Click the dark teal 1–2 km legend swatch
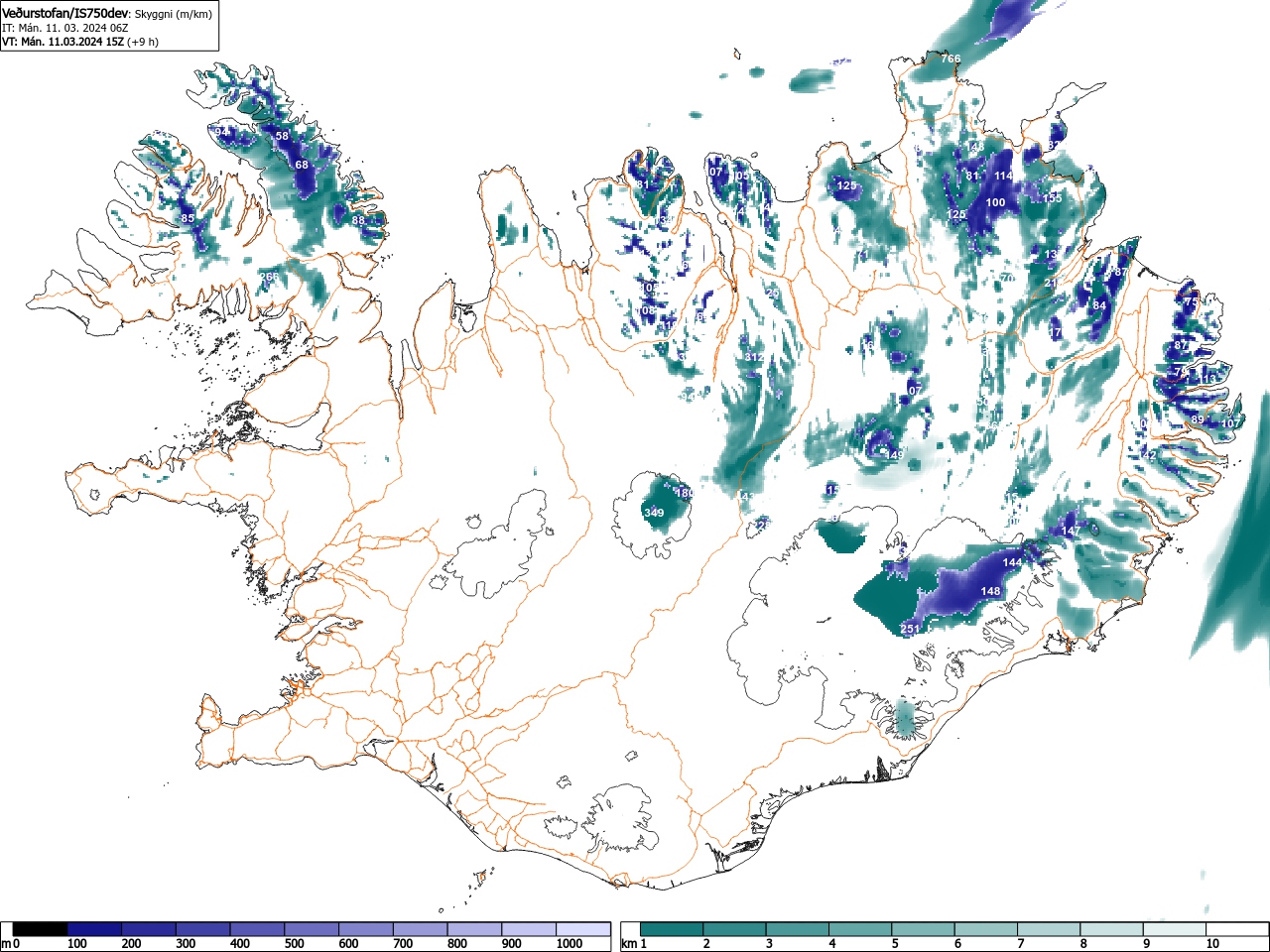This screenshot has height=952, width=1270. [674, 929]
